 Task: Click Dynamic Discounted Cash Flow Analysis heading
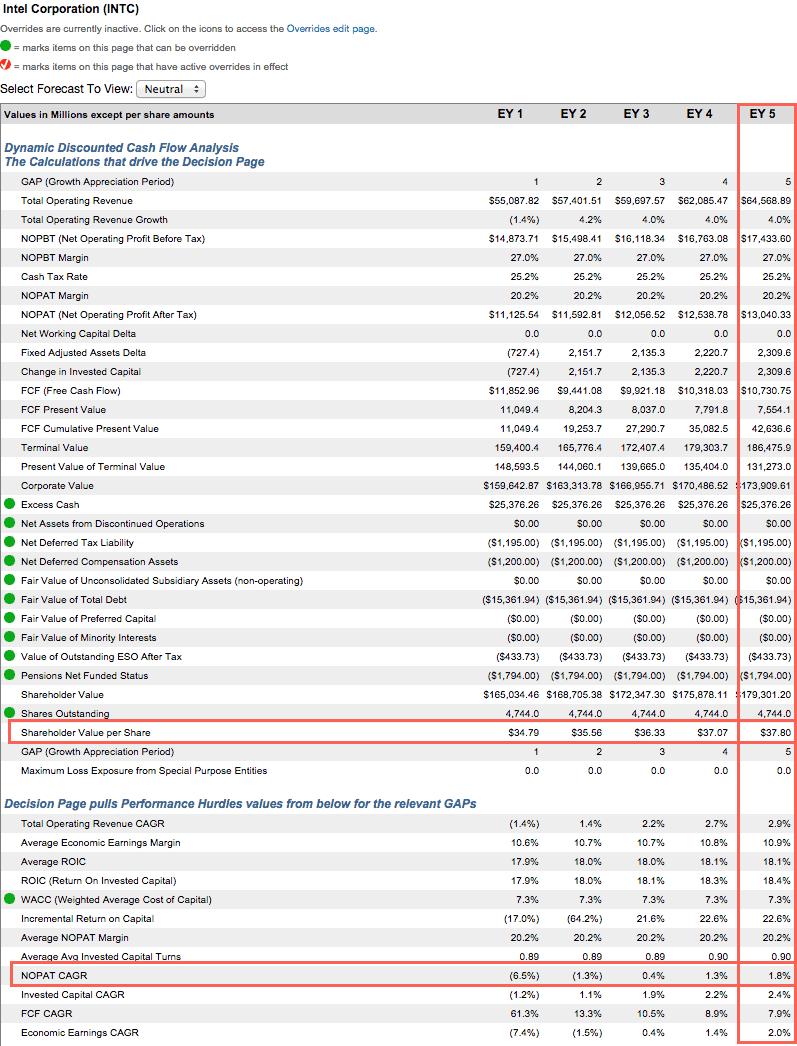tap(121, 147)
